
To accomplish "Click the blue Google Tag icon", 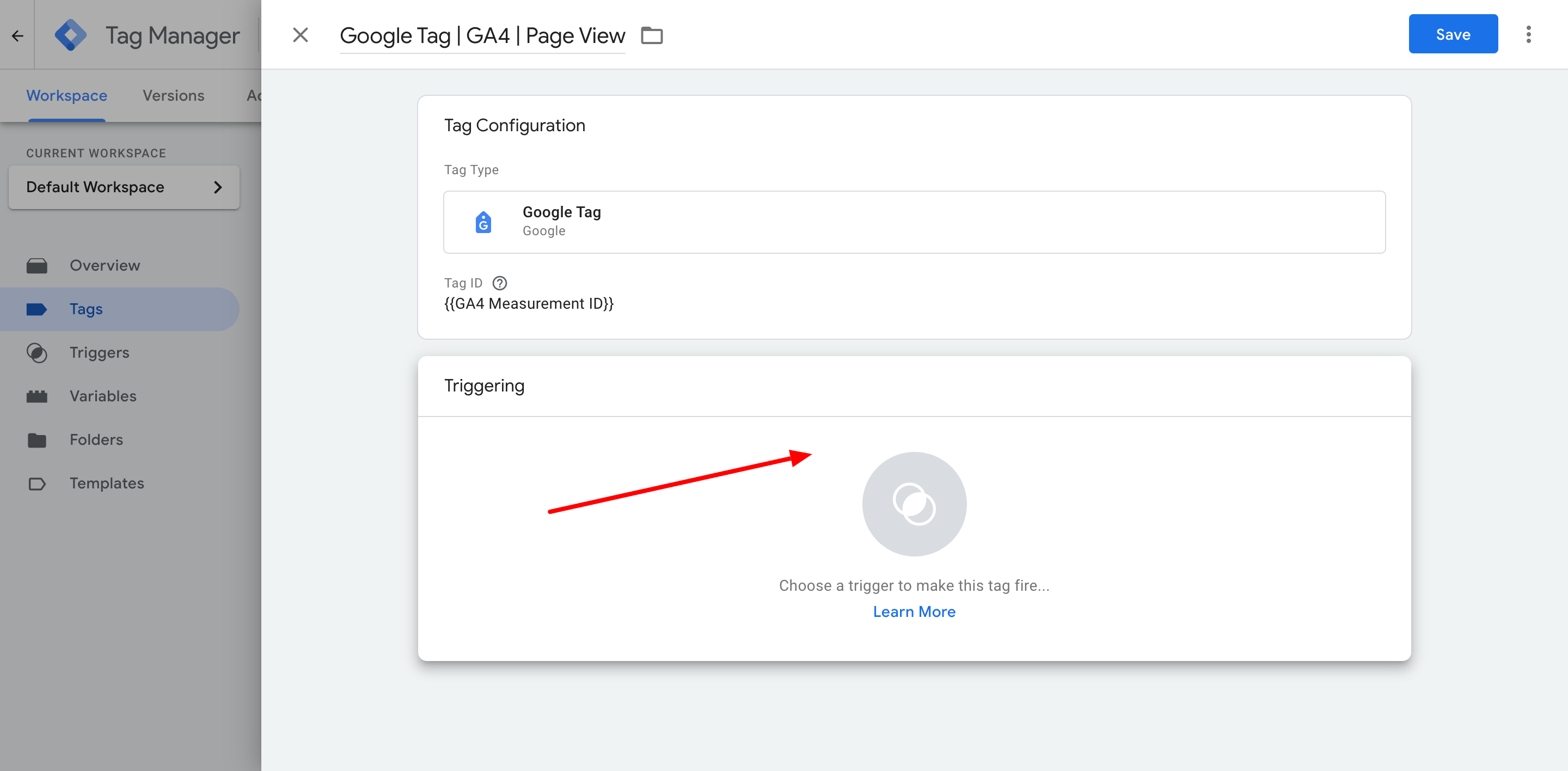I will pyautogui.click(x=483, y=222).
